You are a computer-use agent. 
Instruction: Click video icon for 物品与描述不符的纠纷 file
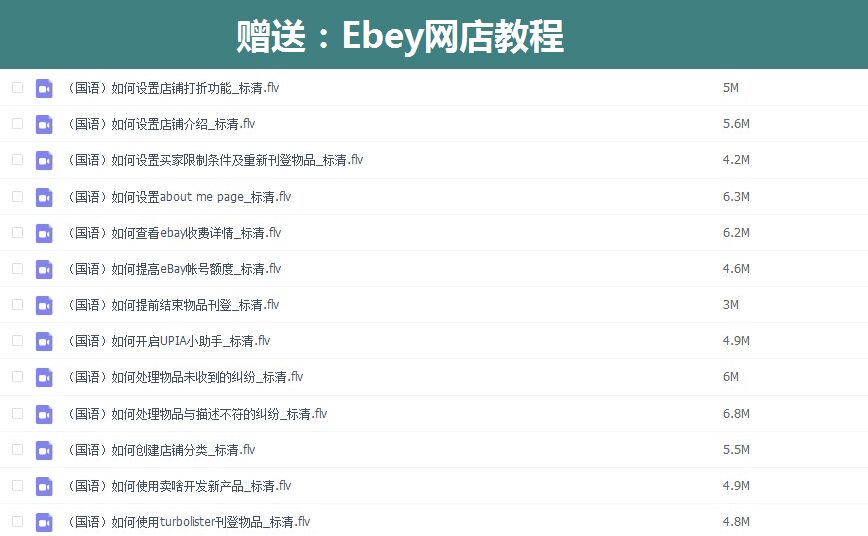(x=44, y=414)
